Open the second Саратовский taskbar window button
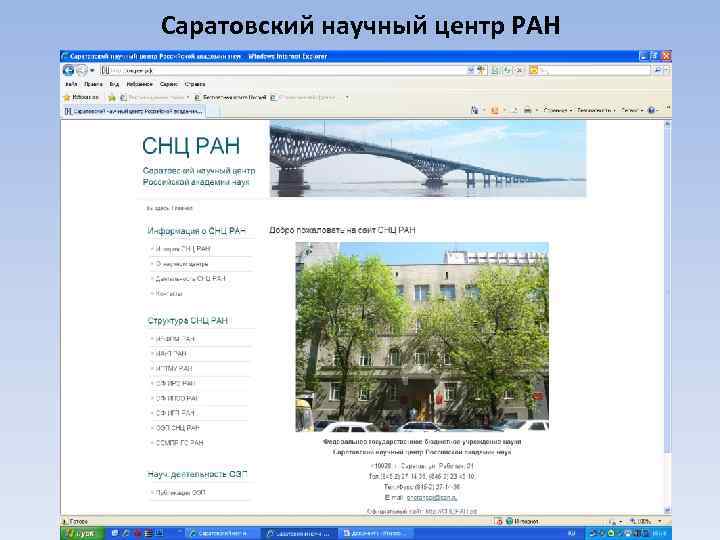This screenshot has width=720, height=540. coord(299,533)
